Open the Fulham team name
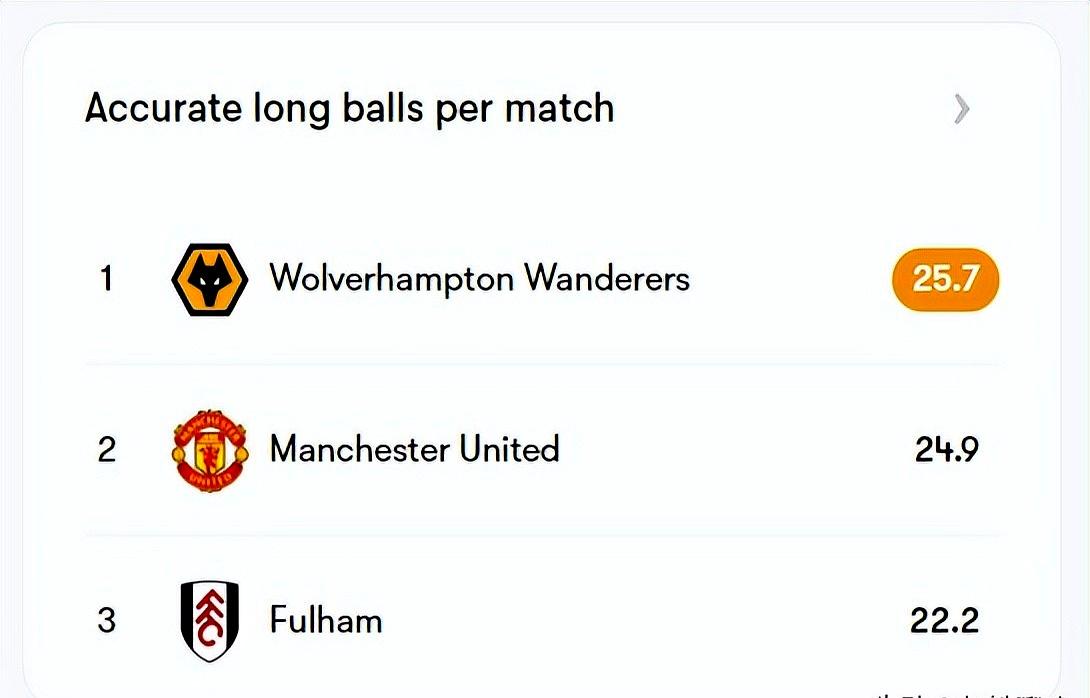This screenshot has height=698, width=1090. tap(326, 621)
